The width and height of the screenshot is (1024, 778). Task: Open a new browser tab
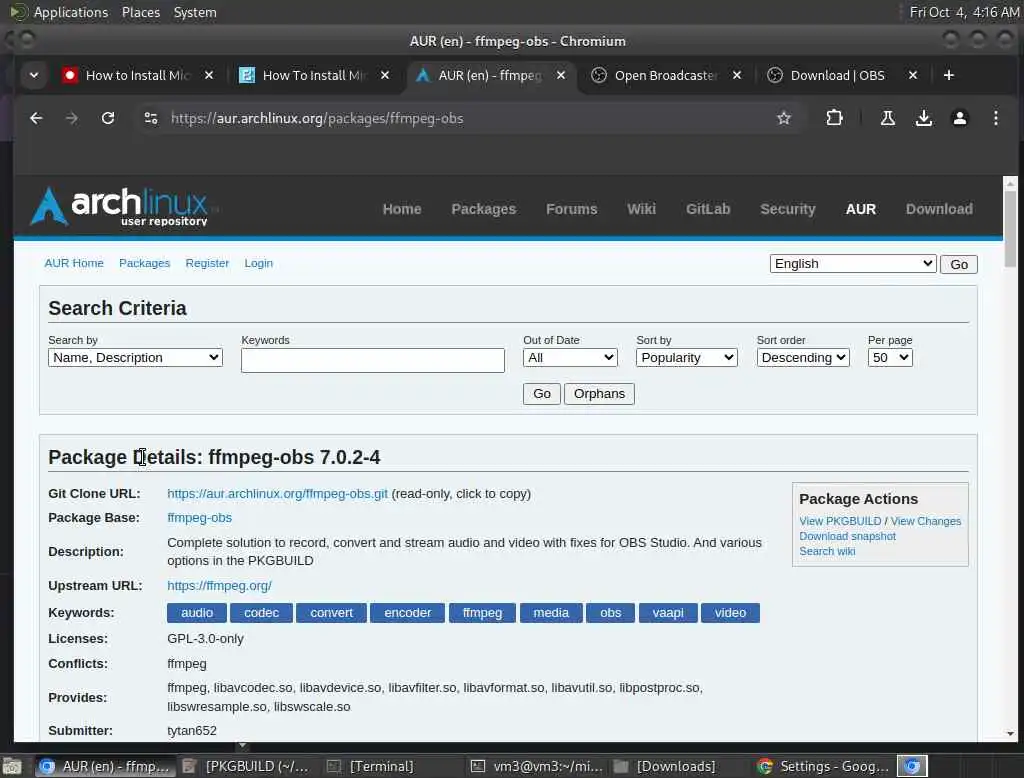pyautogui.click(x=949, y=75)
